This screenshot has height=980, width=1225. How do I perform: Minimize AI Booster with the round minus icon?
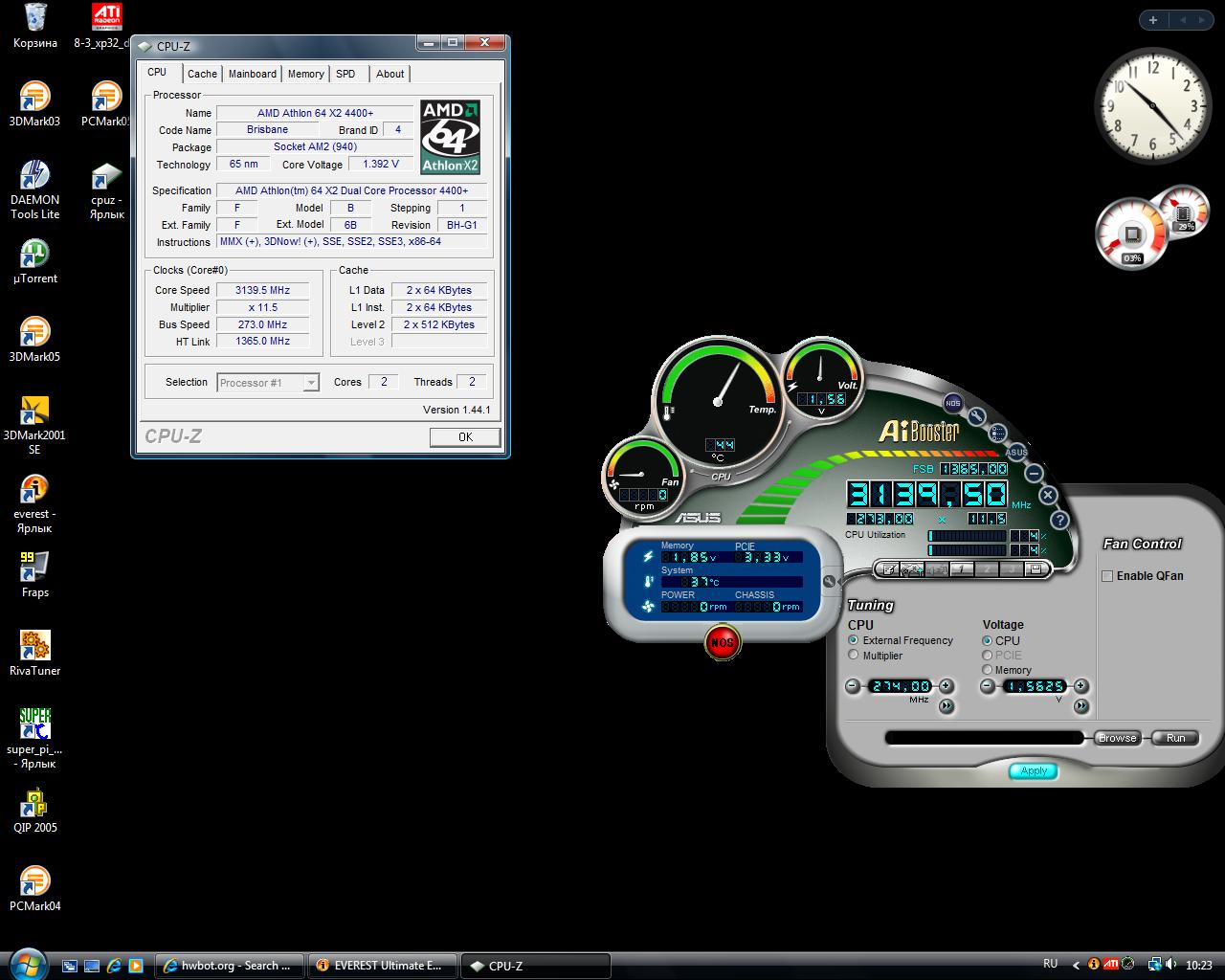tap(1034, 473)
